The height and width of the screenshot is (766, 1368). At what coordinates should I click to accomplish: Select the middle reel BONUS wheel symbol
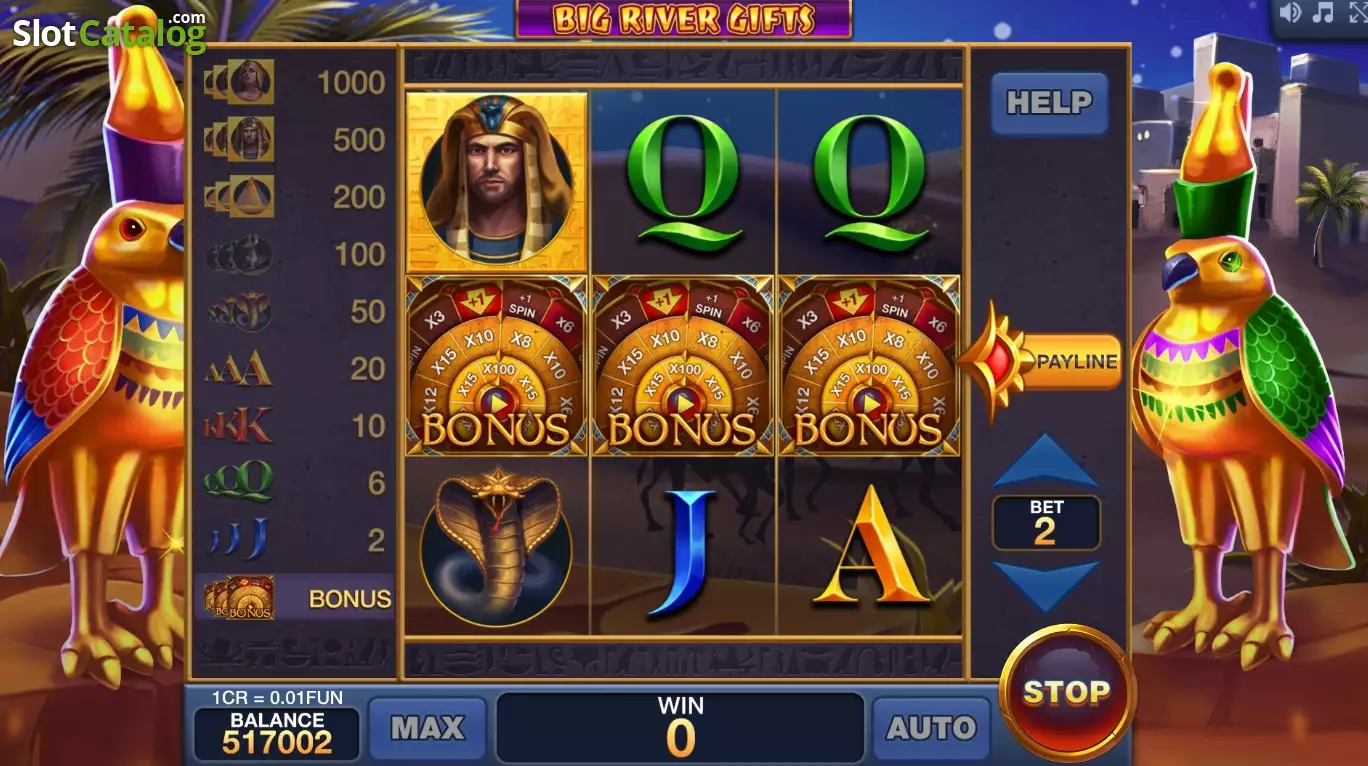[x=683, y=366]
